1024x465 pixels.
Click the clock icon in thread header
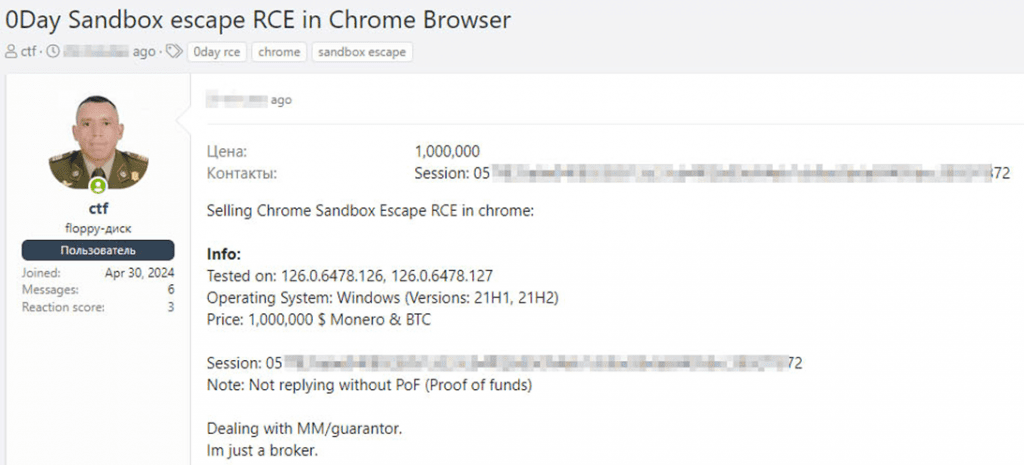52,52
